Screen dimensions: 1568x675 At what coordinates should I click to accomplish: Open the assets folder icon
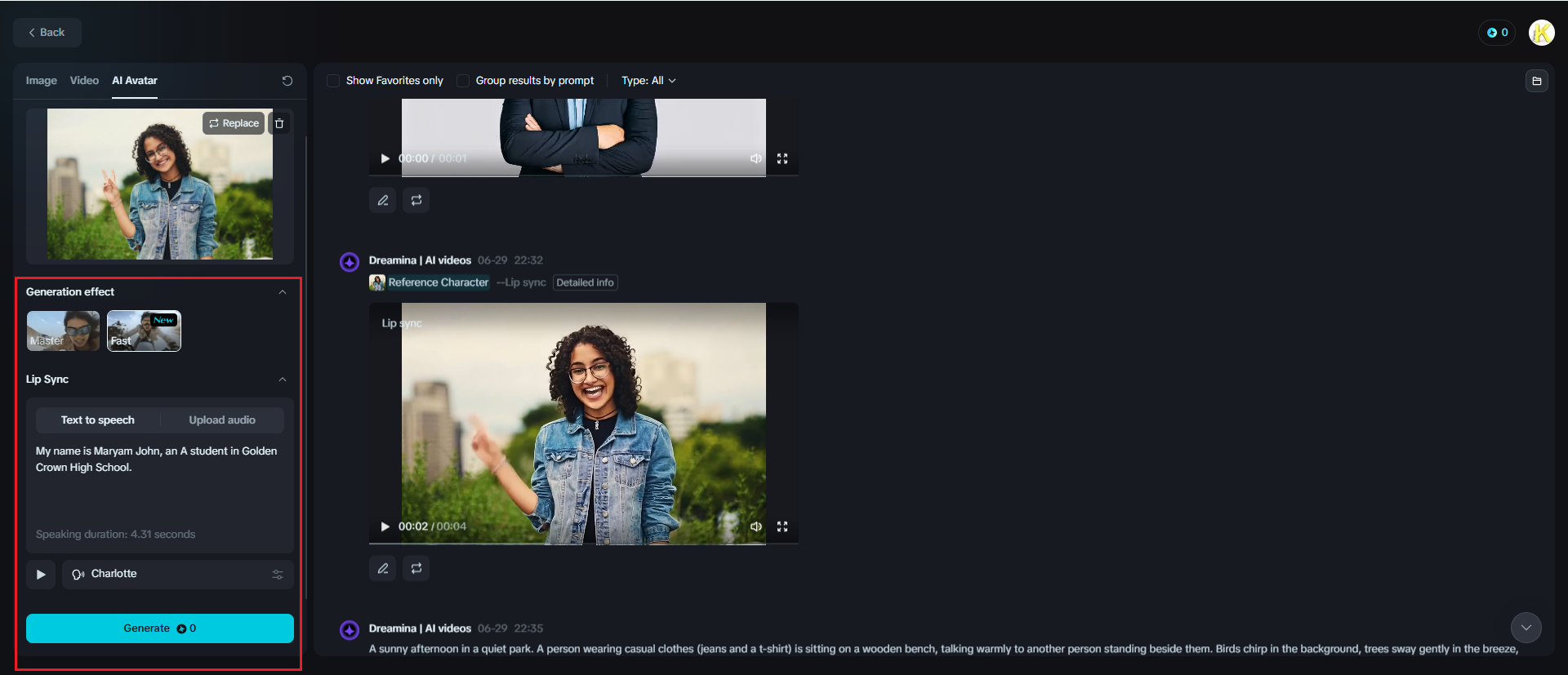coord(1537,81)
